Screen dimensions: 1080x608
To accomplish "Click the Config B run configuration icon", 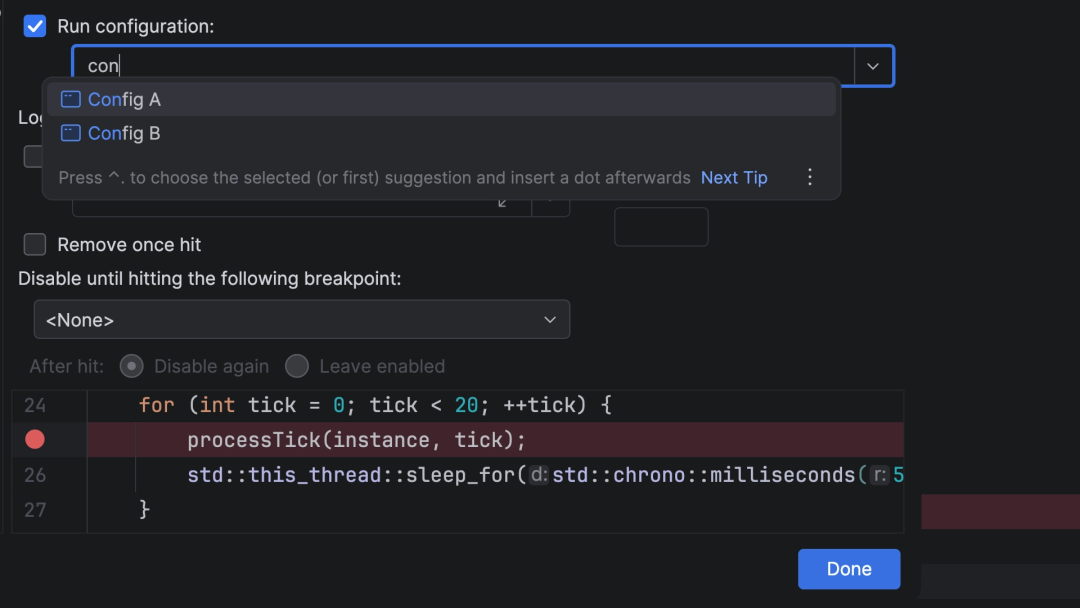I will pyautogui.click(x=70, y=133).
